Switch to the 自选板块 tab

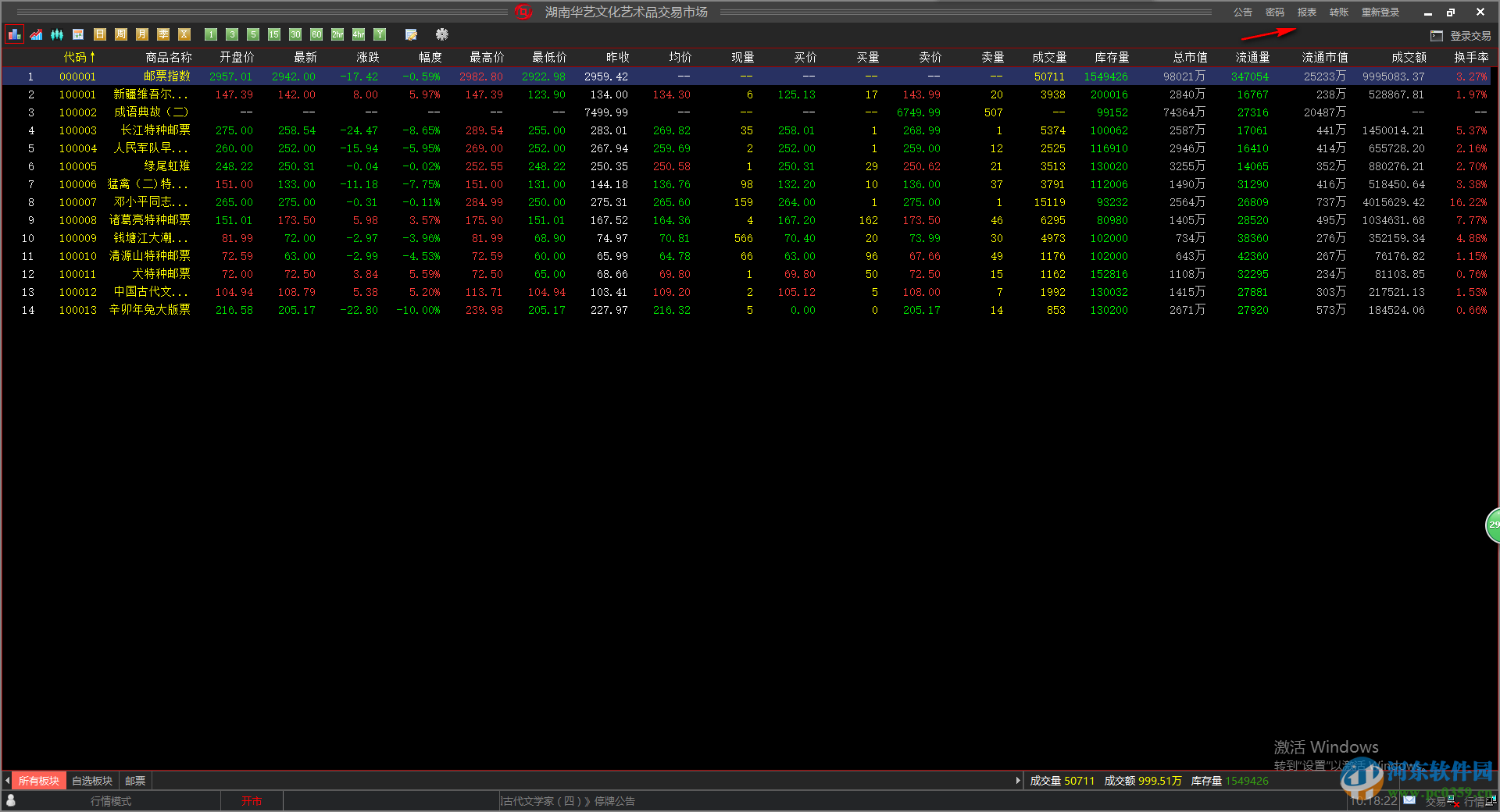tap(92, 781)
